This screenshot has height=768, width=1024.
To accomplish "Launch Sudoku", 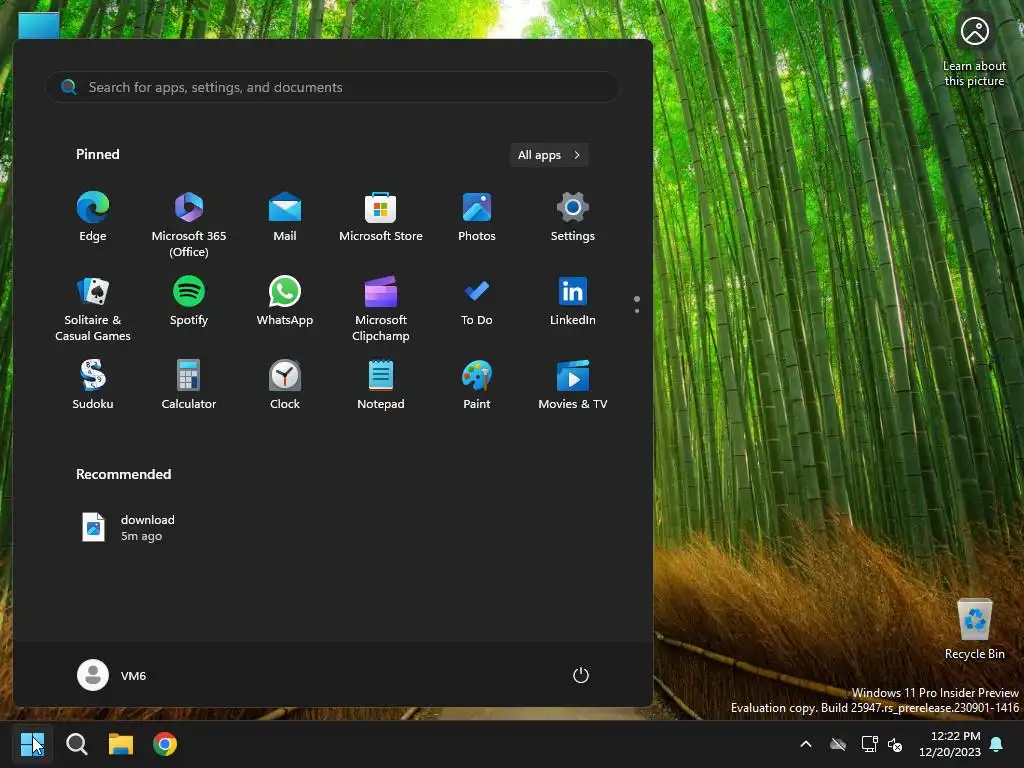I will [x=93, y=385].
